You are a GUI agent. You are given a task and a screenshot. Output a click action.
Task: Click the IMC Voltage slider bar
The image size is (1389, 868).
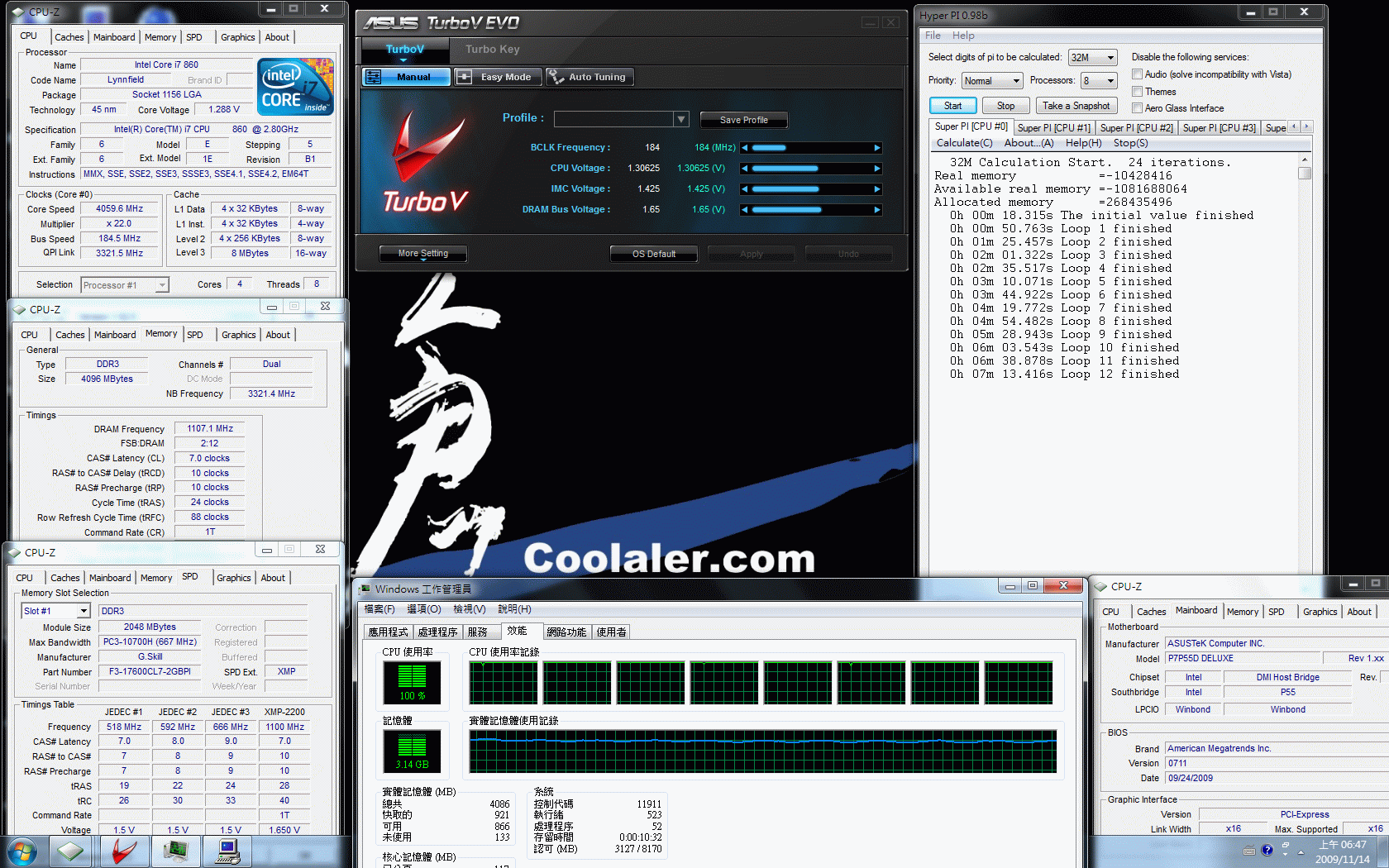pos(811,189)
